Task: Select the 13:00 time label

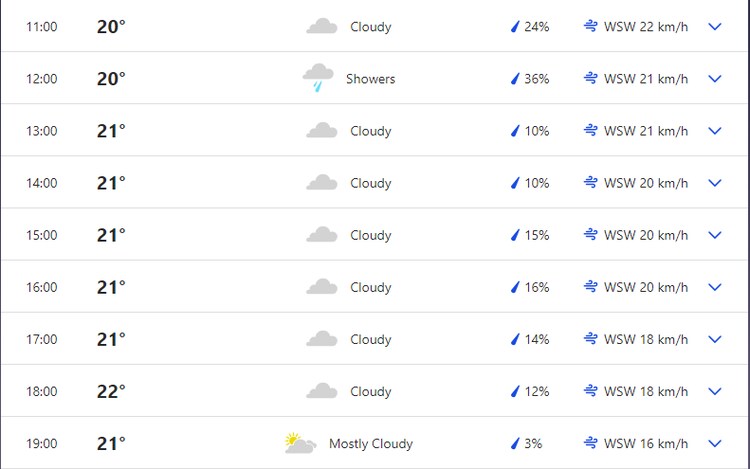Action: pyautogui.click(x=42, y=131)
